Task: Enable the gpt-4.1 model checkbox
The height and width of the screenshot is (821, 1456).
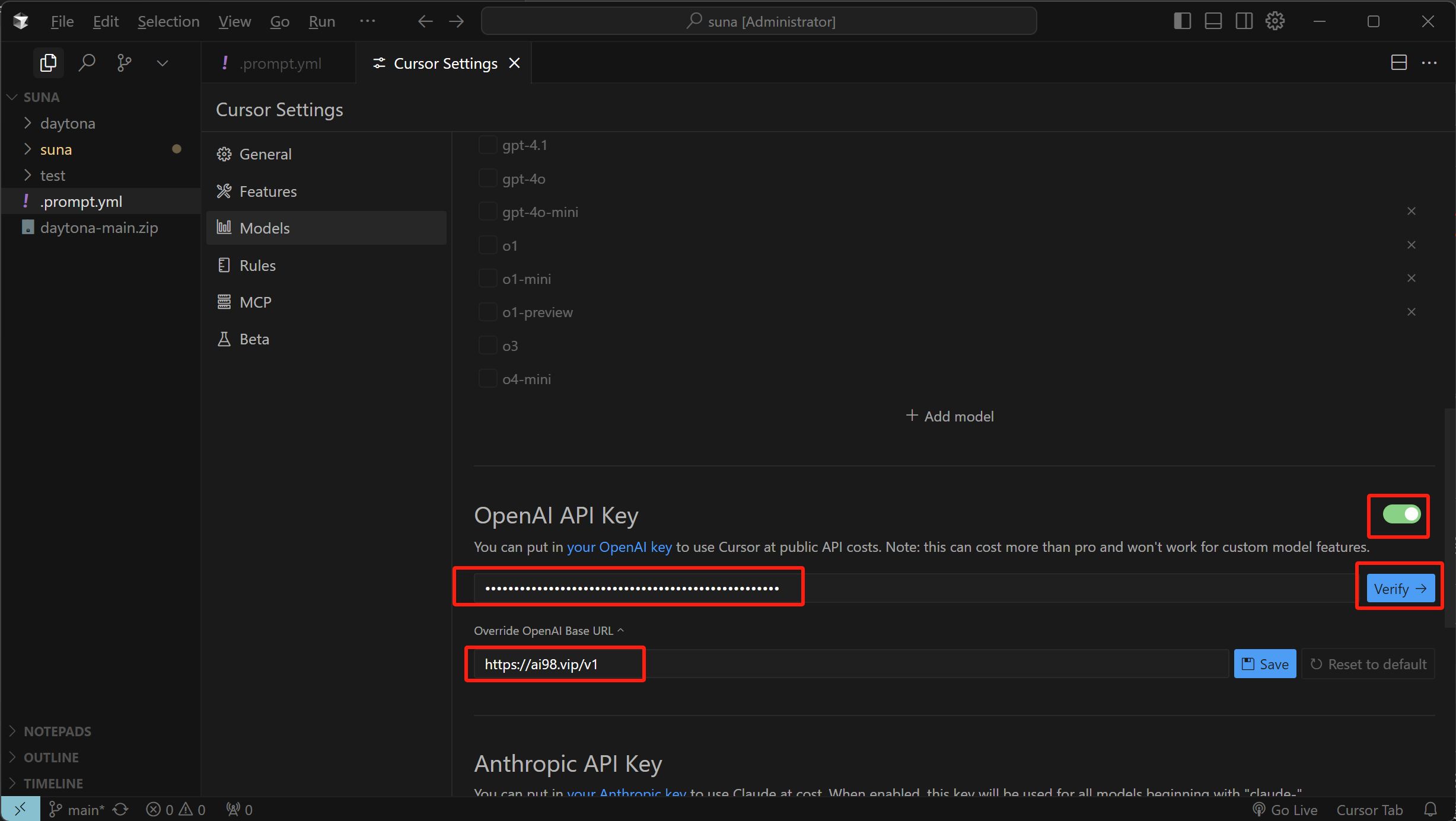Action: point(488,145)
